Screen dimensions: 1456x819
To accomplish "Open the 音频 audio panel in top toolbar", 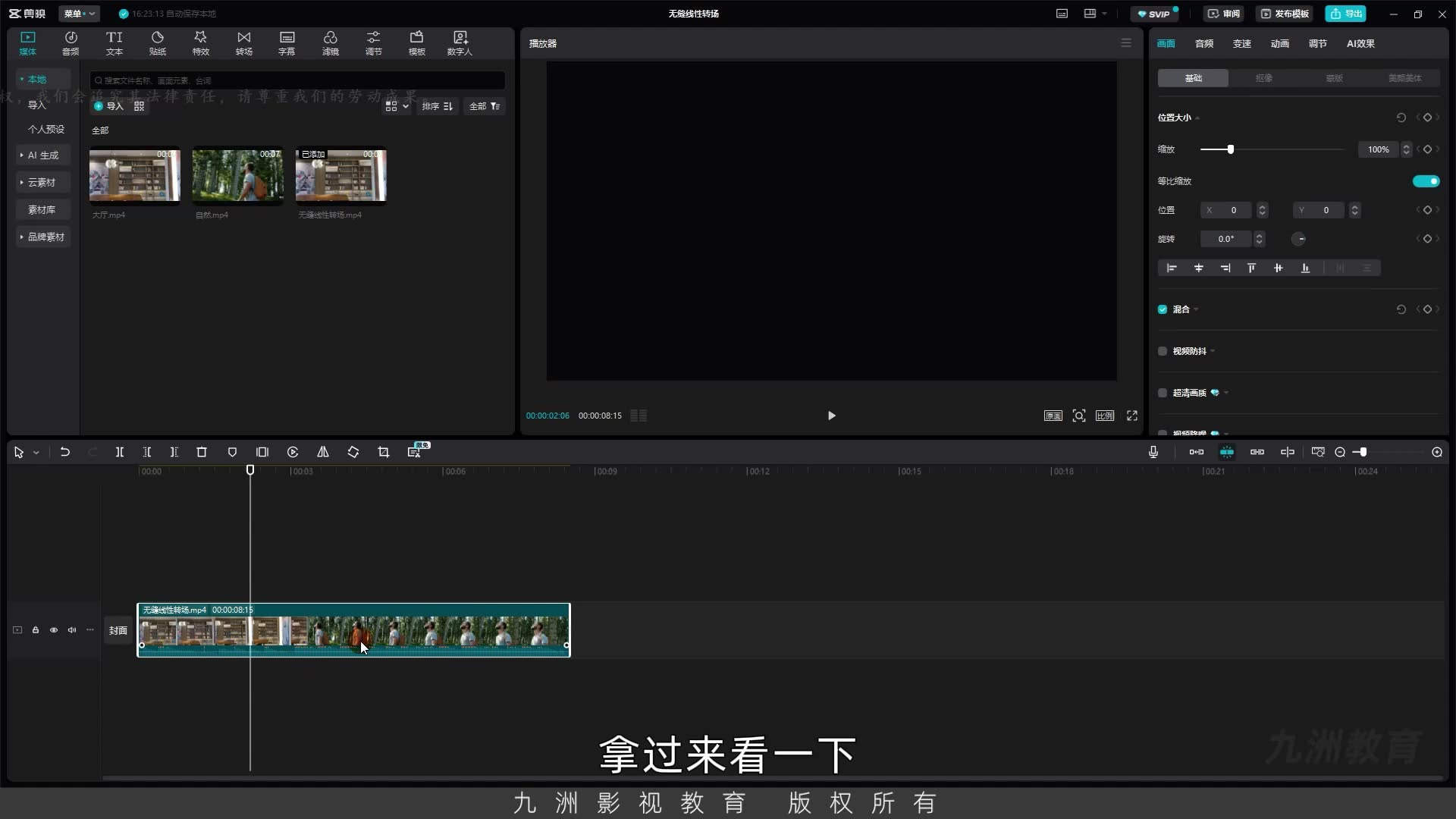I will coord(71,43).
